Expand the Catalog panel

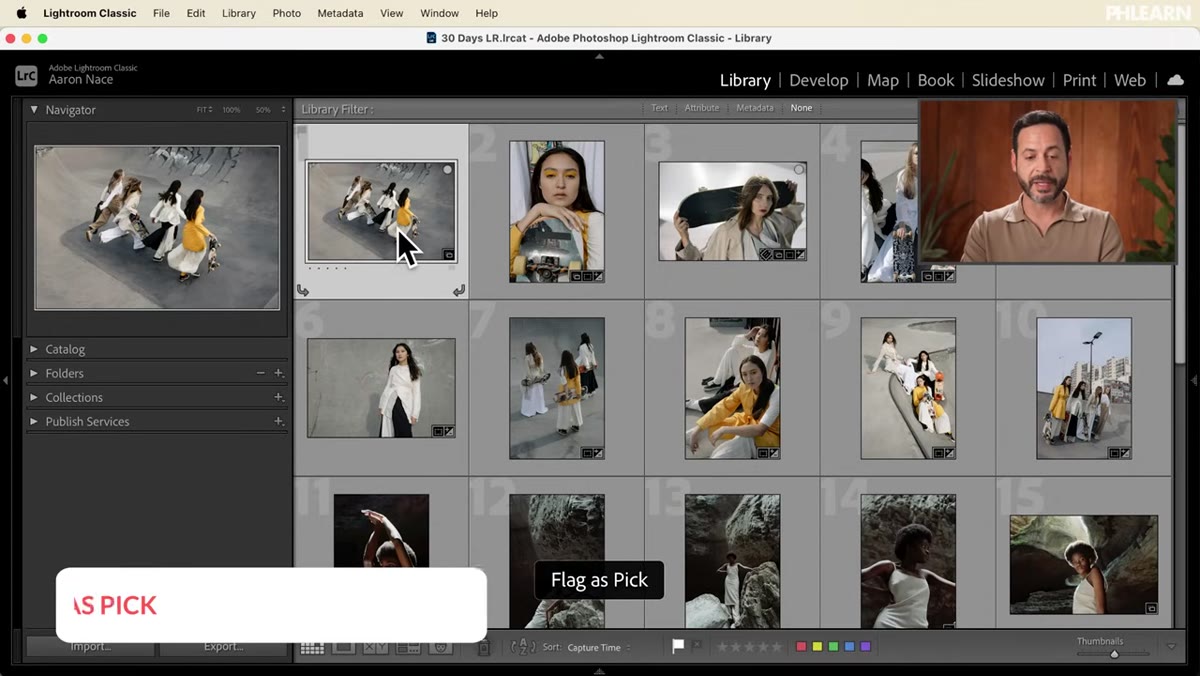[34, 349]
